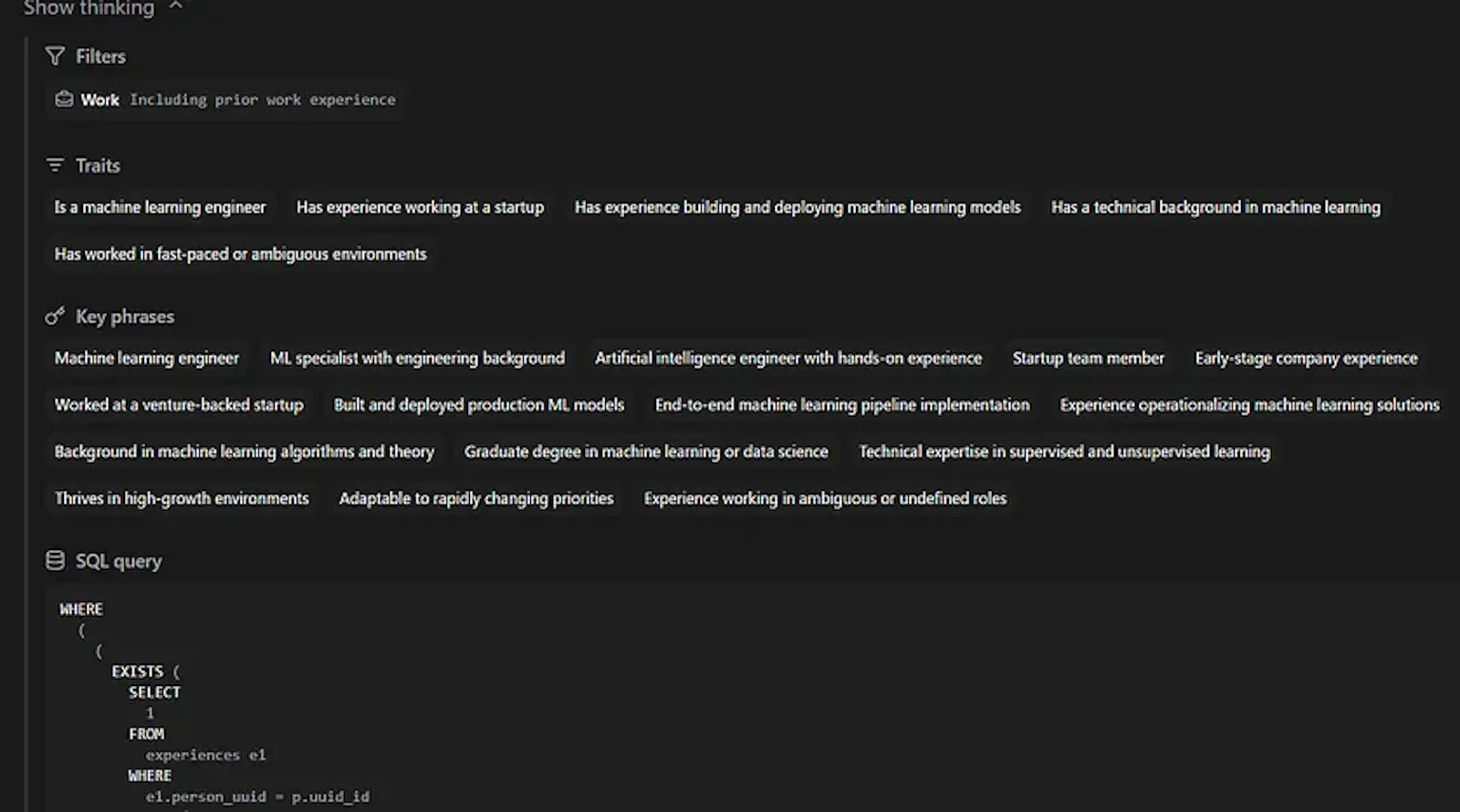The width and height of the screenshot is (1460, 812).
Task: Click 'Thrives in high-growth environments' chip
Action: [x=181, y=498]
